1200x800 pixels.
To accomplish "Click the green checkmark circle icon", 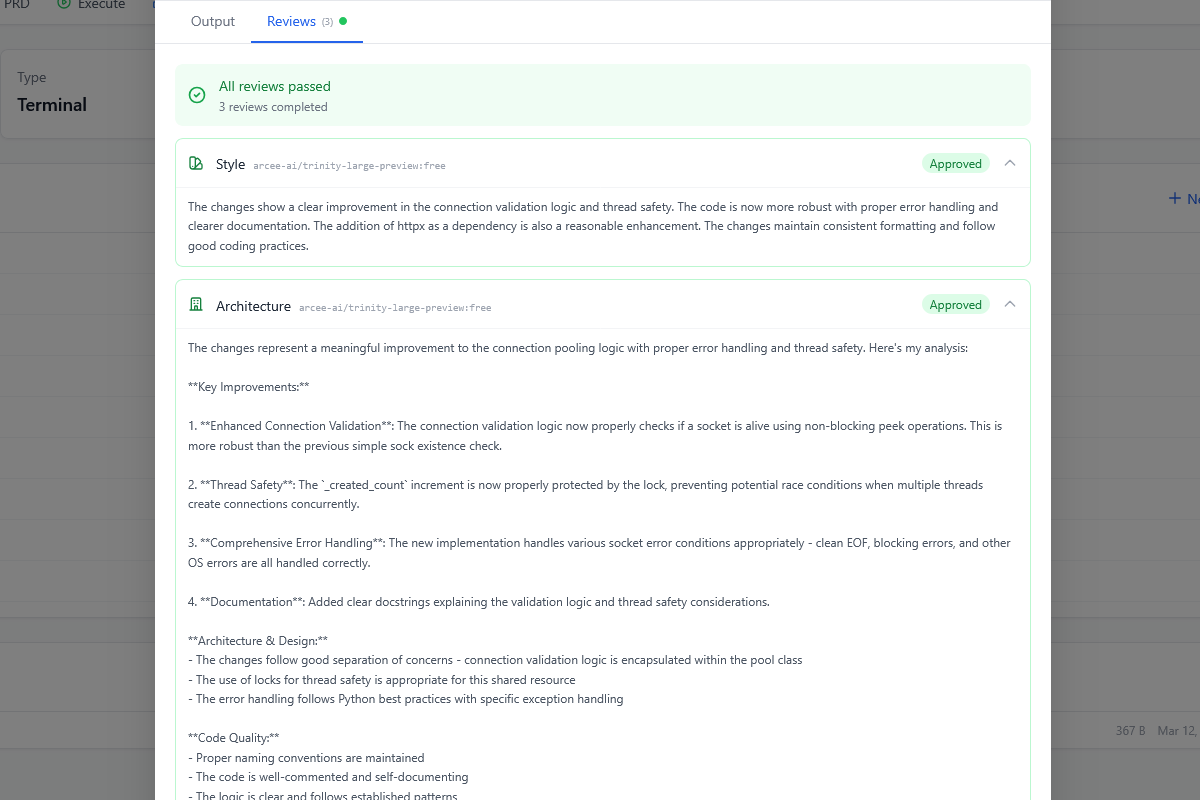I will click(197, 95).
